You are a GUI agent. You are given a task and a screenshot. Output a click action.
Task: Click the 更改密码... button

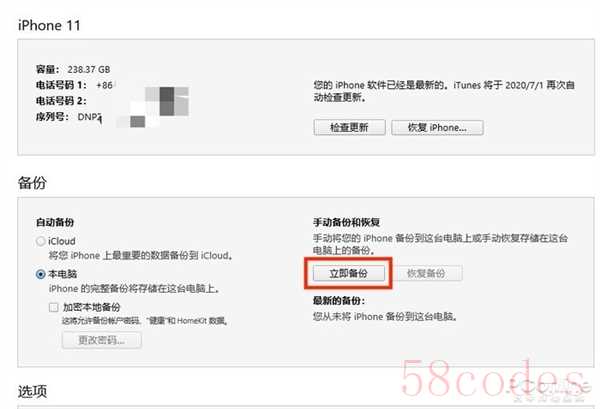[102, 340]
